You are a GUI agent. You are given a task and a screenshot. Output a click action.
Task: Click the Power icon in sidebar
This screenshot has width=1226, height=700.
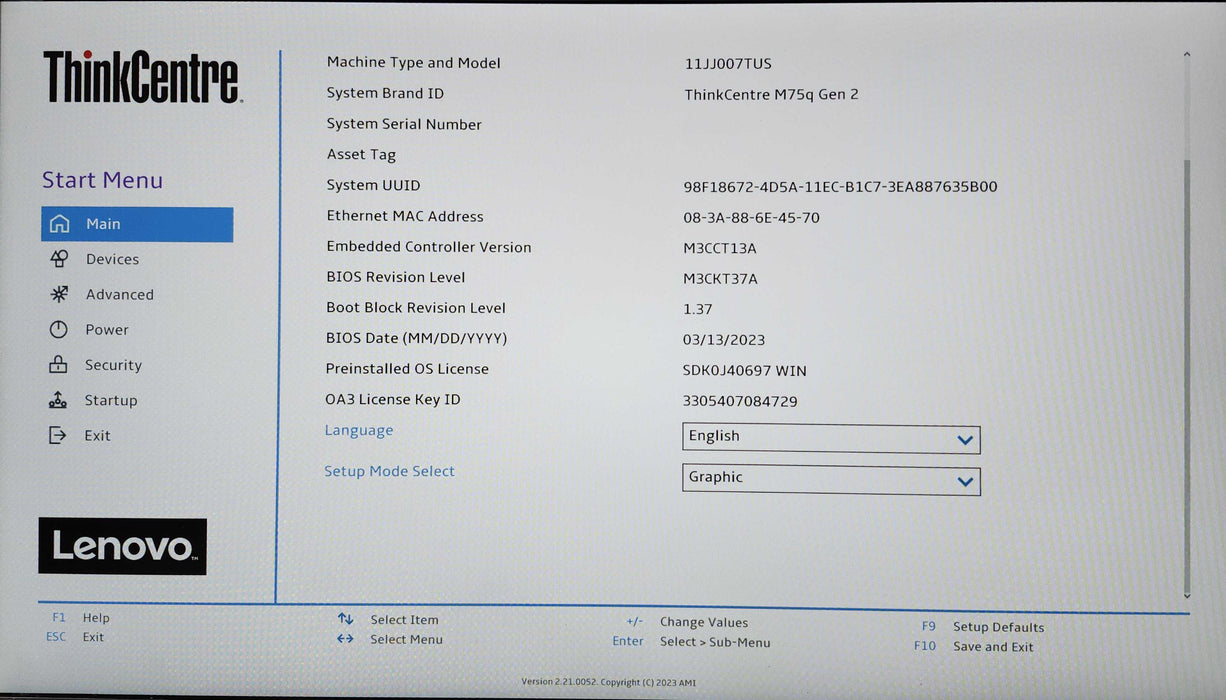coord(59,329)
